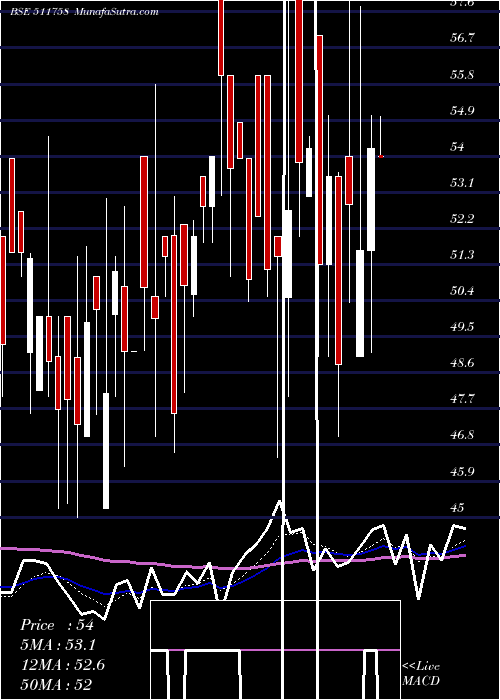Click the 55.8 price axis label
This screenshot has height=700, width=500.
click(x=464, y=74)
